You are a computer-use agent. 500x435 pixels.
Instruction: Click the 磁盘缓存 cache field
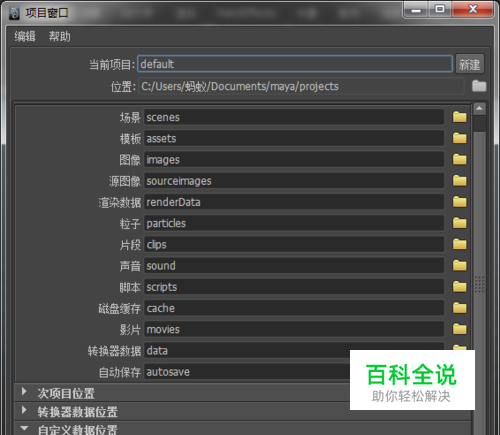click(294, 308)
